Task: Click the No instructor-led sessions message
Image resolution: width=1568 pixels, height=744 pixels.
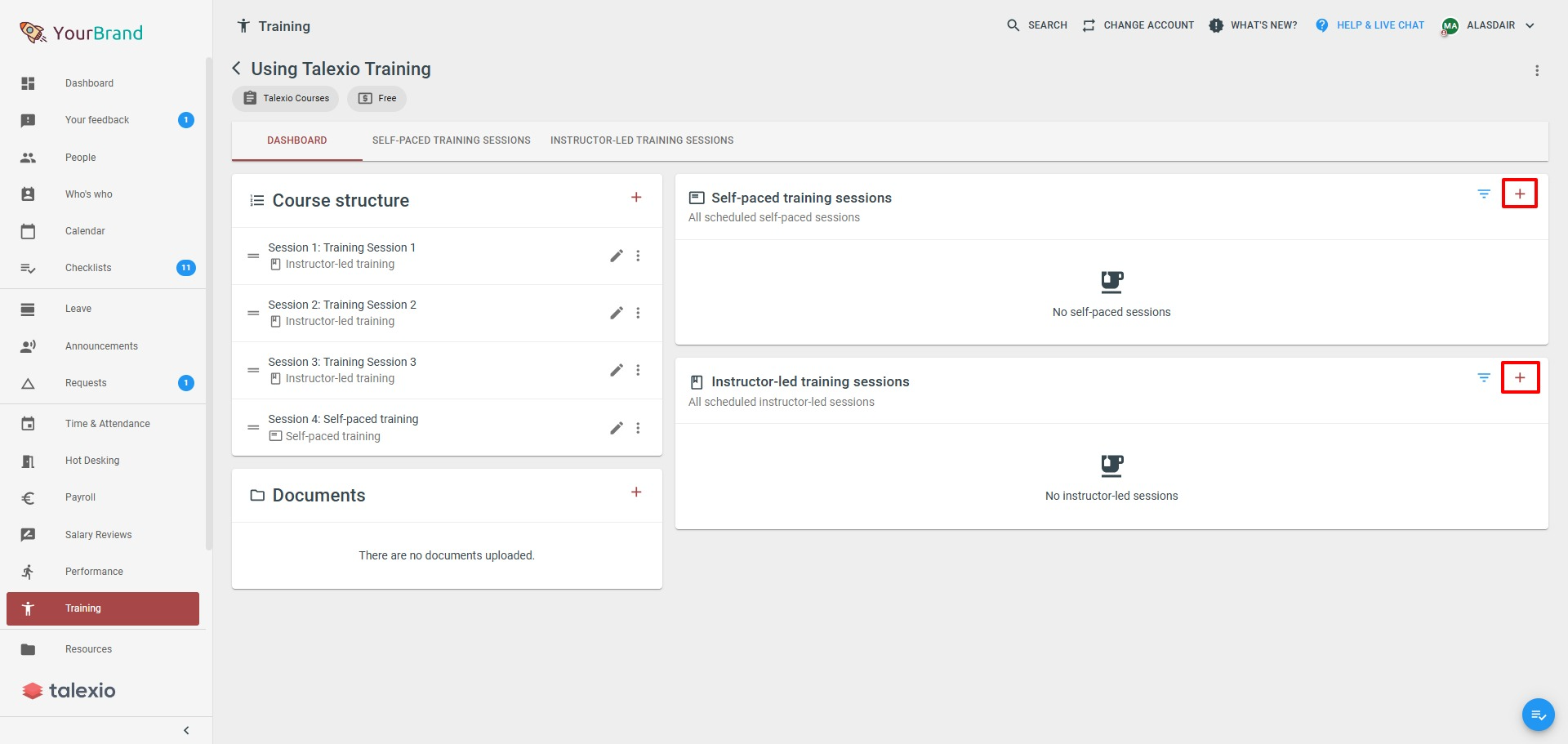Action: click(1111, 496)
